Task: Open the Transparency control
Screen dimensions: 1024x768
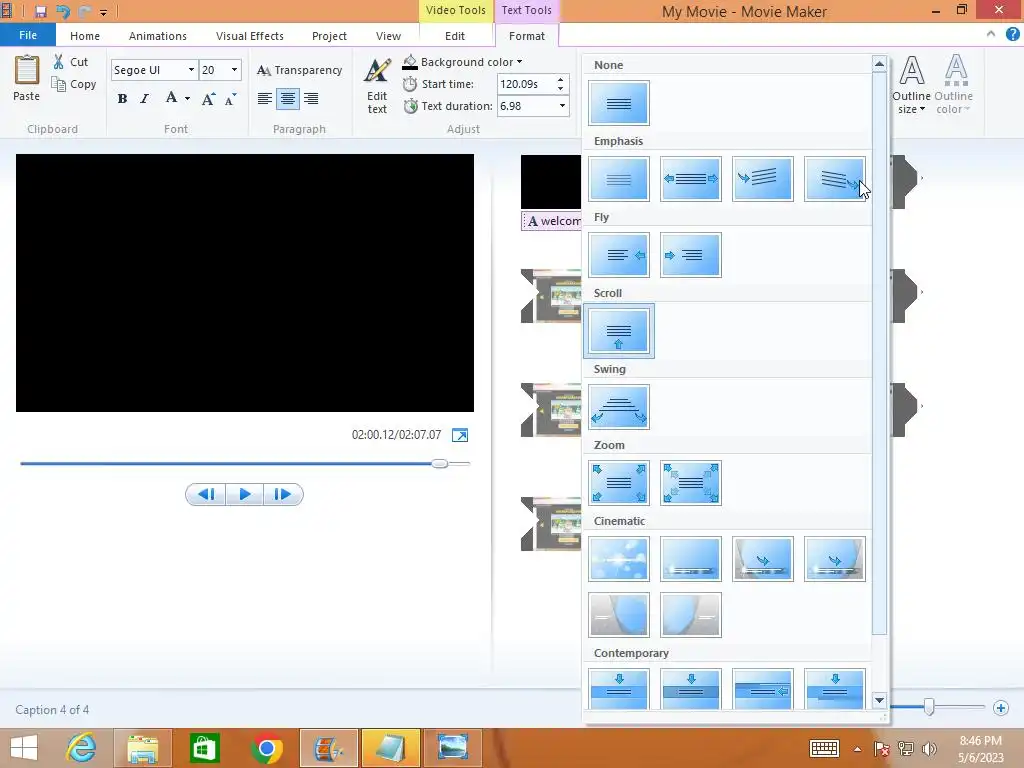Action: (299, 70)
